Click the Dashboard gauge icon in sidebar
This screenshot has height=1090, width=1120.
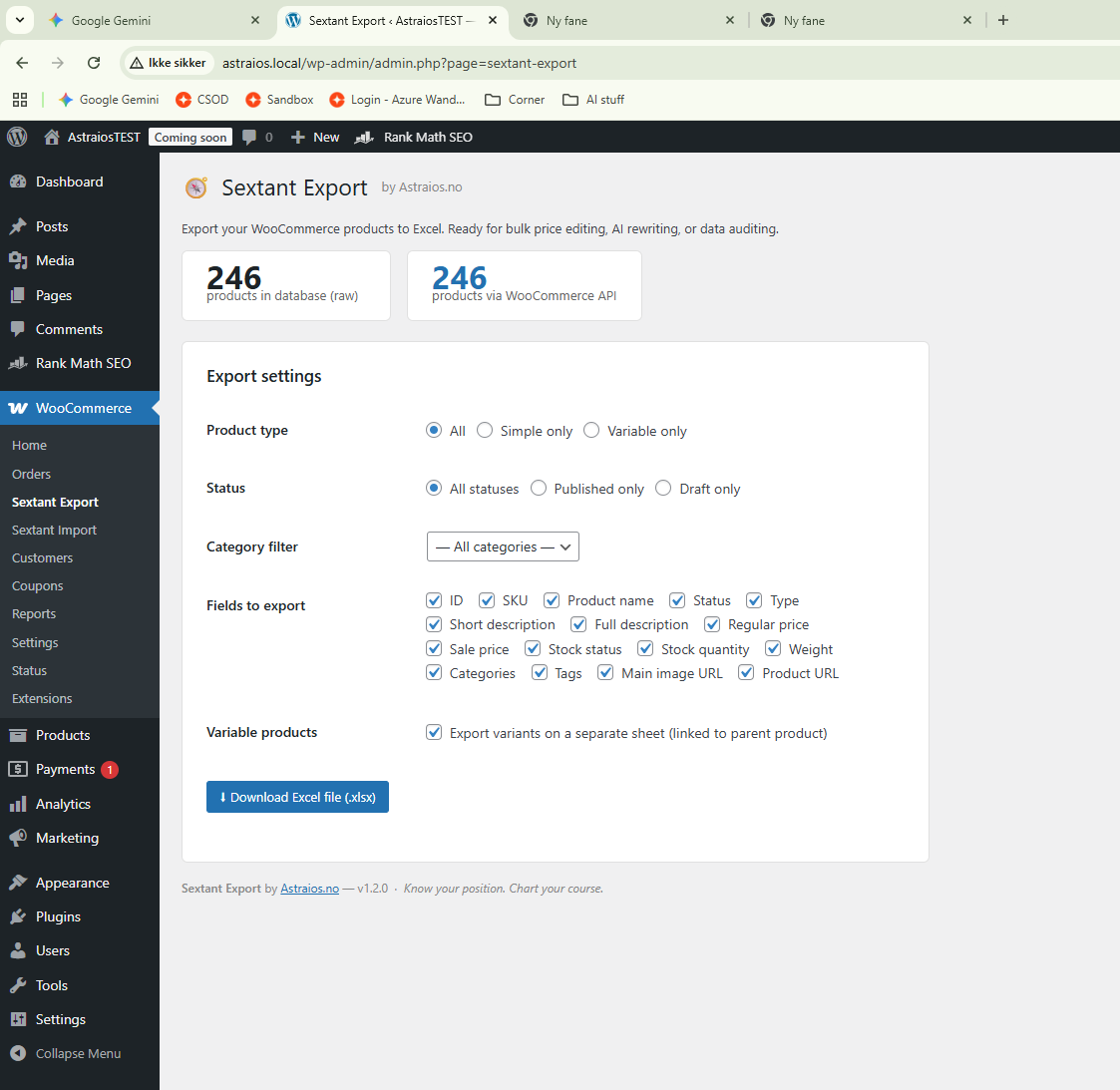[x=18, y=182]
